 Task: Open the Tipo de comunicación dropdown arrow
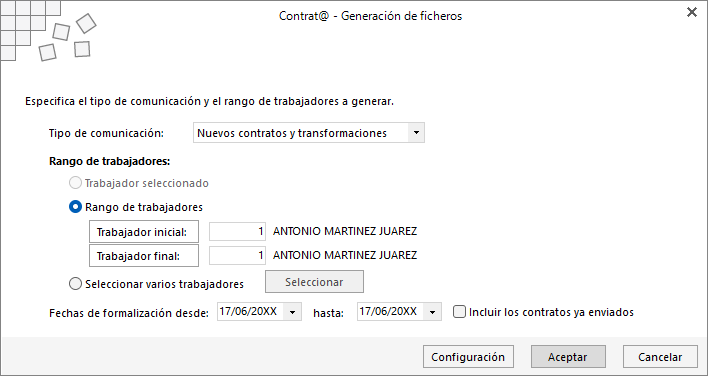click(x=416, y=133)
